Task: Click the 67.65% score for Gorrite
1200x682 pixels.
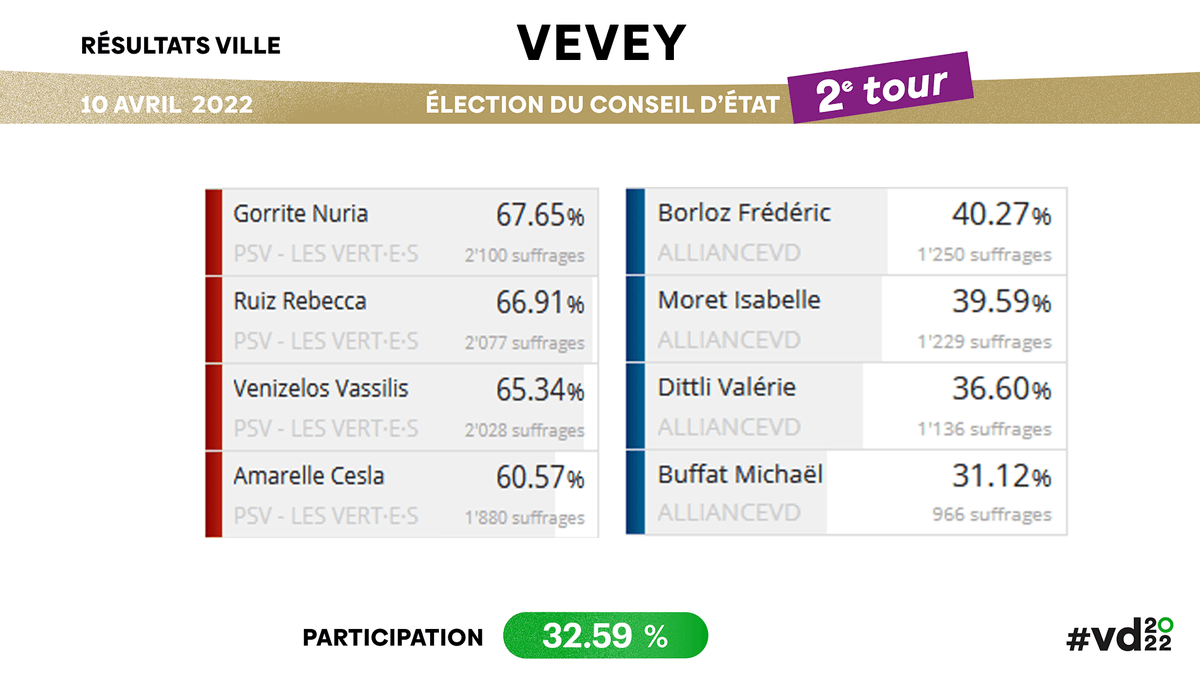Action: click(x=540, y=215)
